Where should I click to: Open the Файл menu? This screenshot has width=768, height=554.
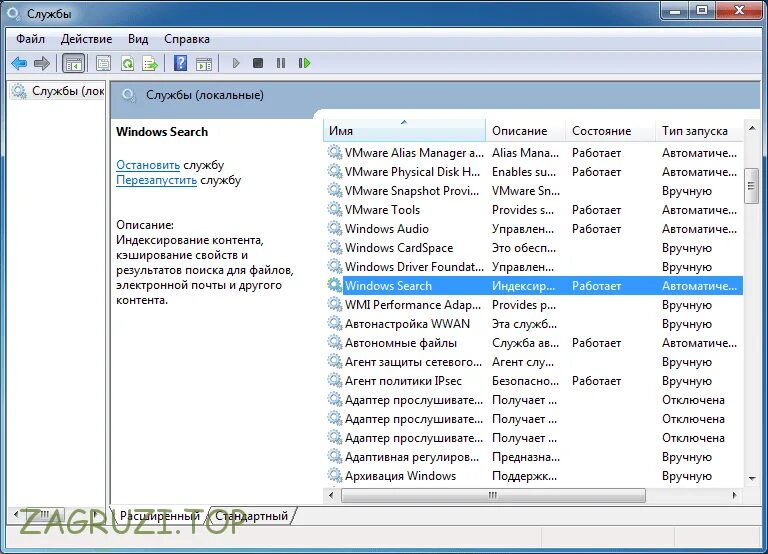click(30, 39)
